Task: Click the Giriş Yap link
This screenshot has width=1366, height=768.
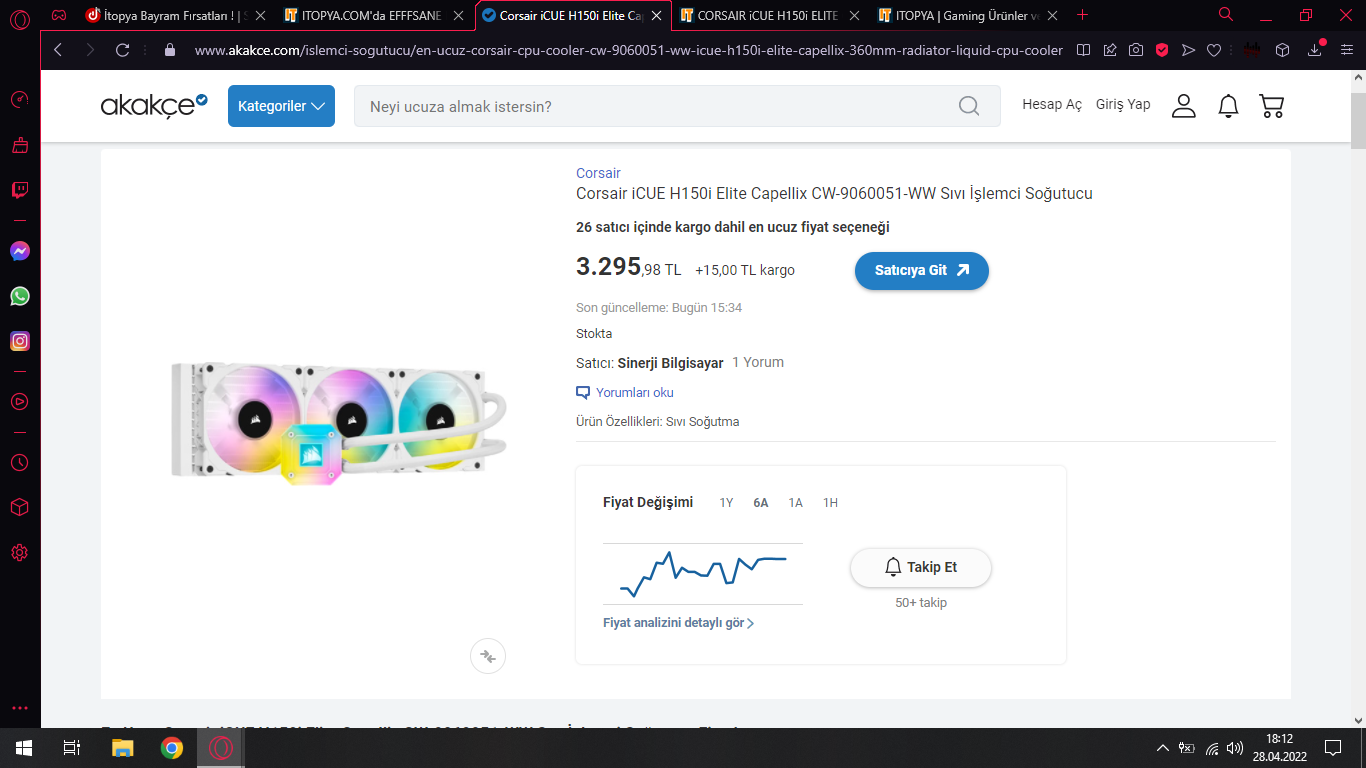Action: tap(1123, 105)
